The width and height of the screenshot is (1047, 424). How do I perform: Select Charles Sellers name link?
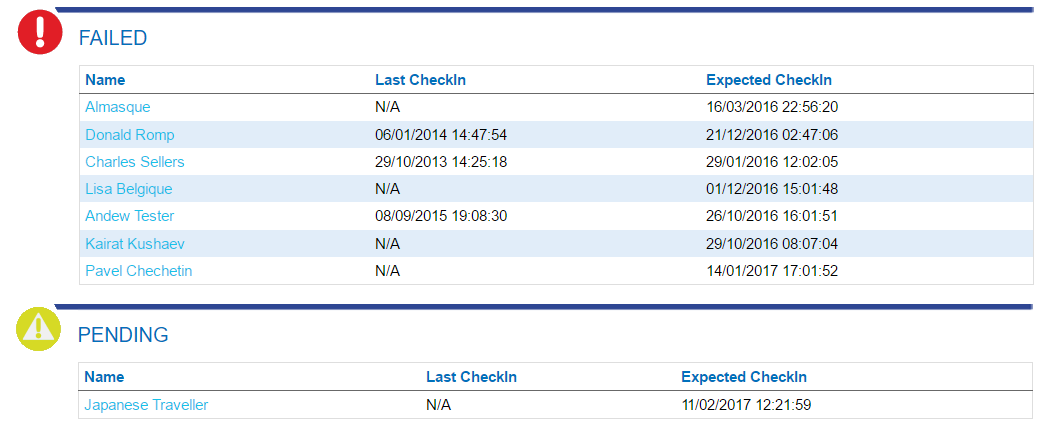135,162
